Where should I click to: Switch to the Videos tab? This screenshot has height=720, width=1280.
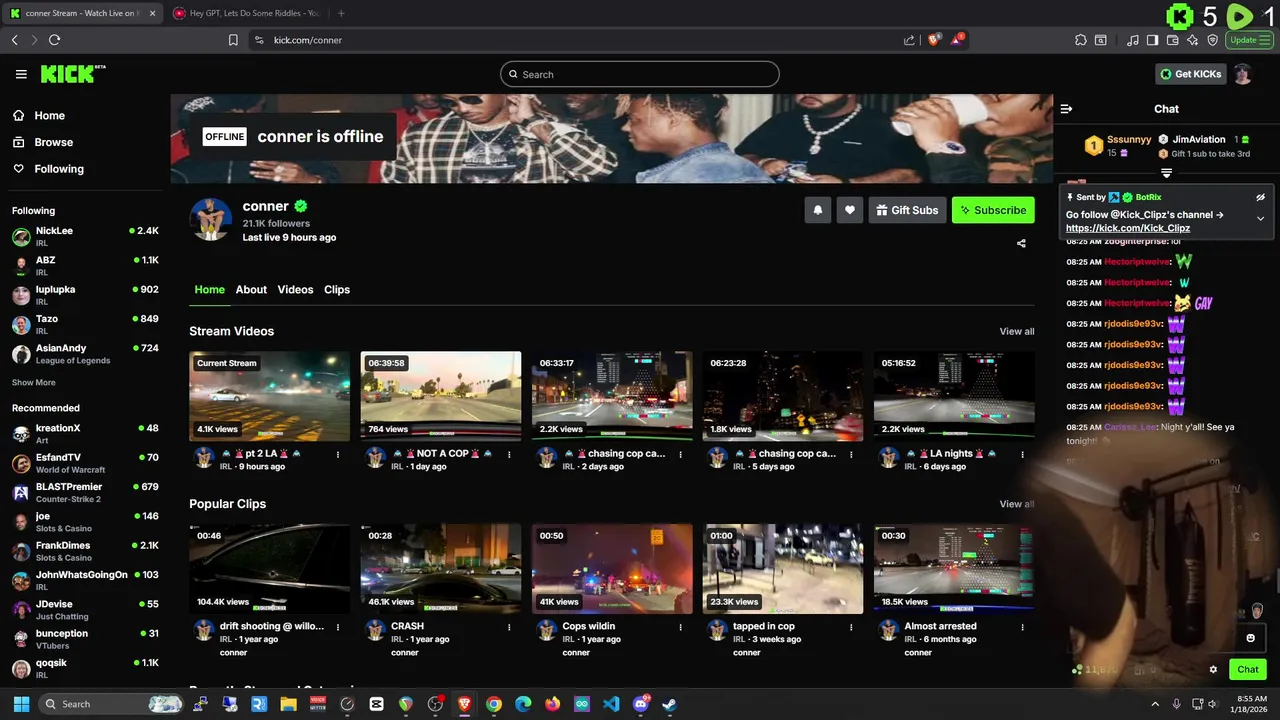295,290
